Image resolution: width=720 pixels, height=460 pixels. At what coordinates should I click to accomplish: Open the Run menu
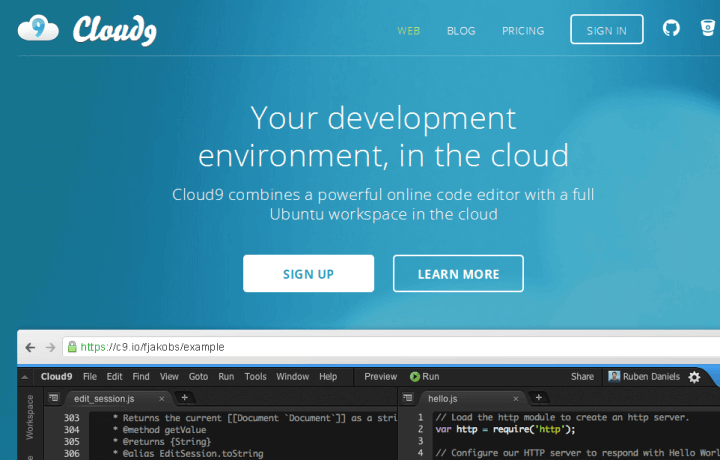tap(226, 376)
